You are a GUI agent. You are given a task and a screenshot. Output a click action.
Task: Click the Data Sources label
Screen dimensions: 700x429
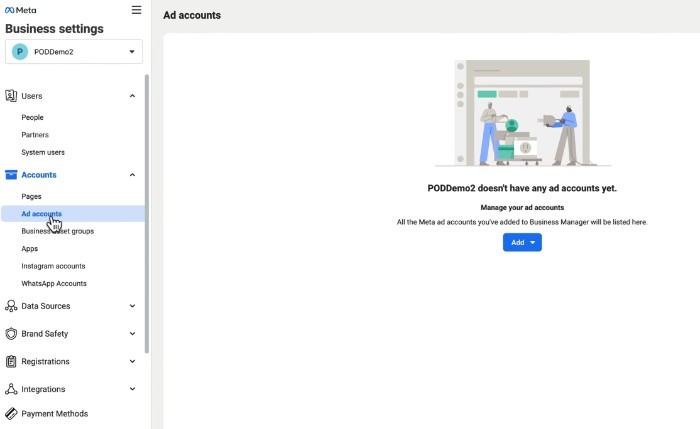[x=46, y=306]
